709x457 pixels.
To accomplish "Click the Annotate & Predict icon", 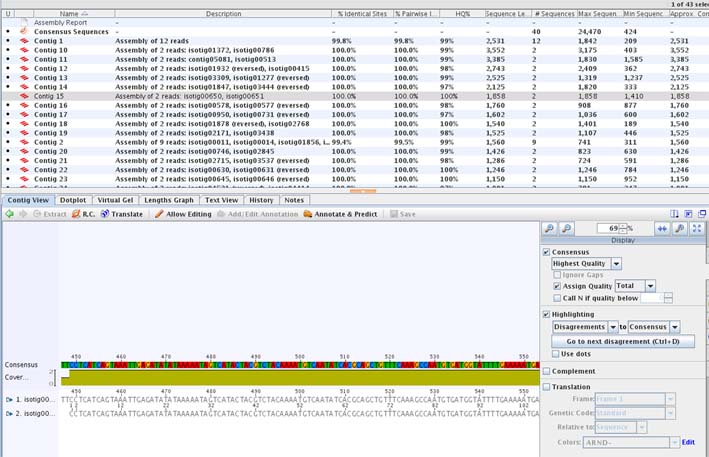I will 308,214.
